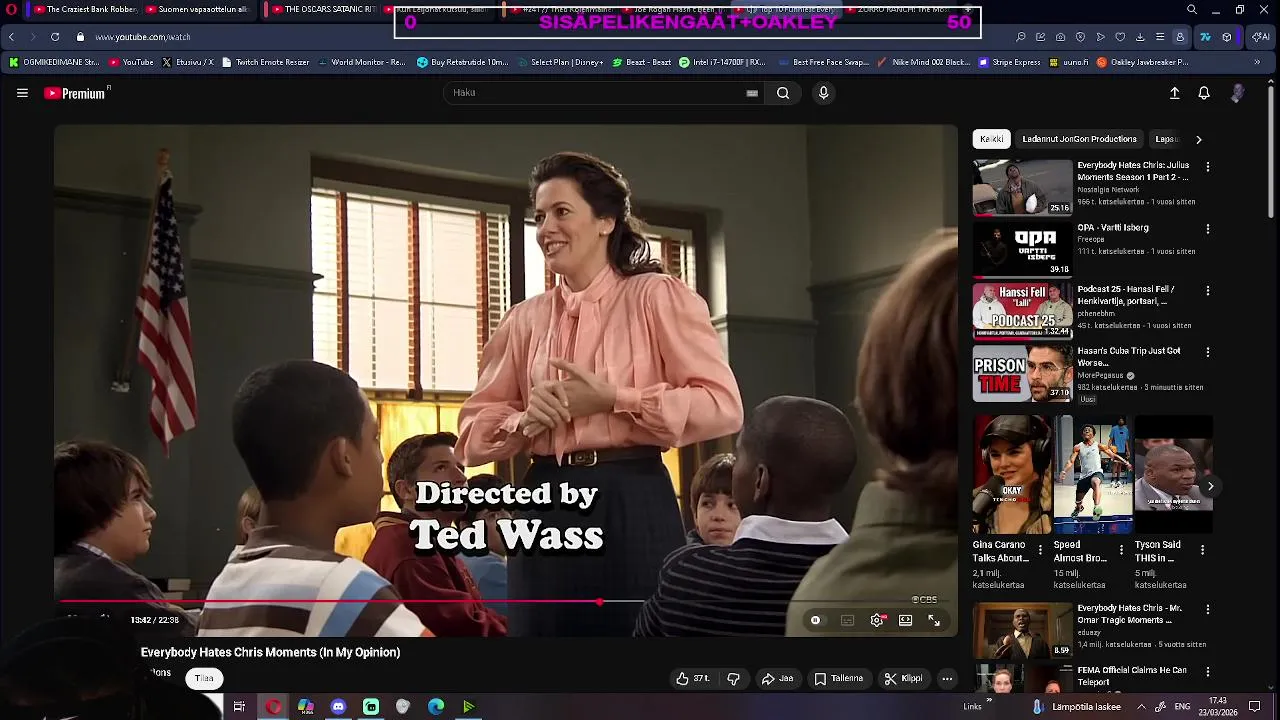
Task: Open Oakley Jawbreaker bookmark
Action: pyautogui.click(x=1143, y=62)
